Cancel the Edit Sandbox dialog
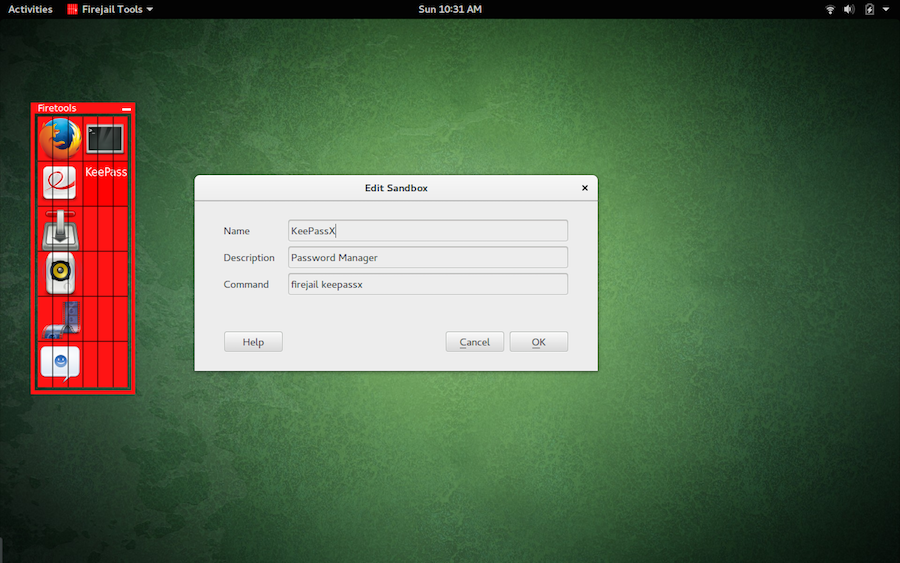The height and width of the screenshot is (563, 900). coord(475,342)
